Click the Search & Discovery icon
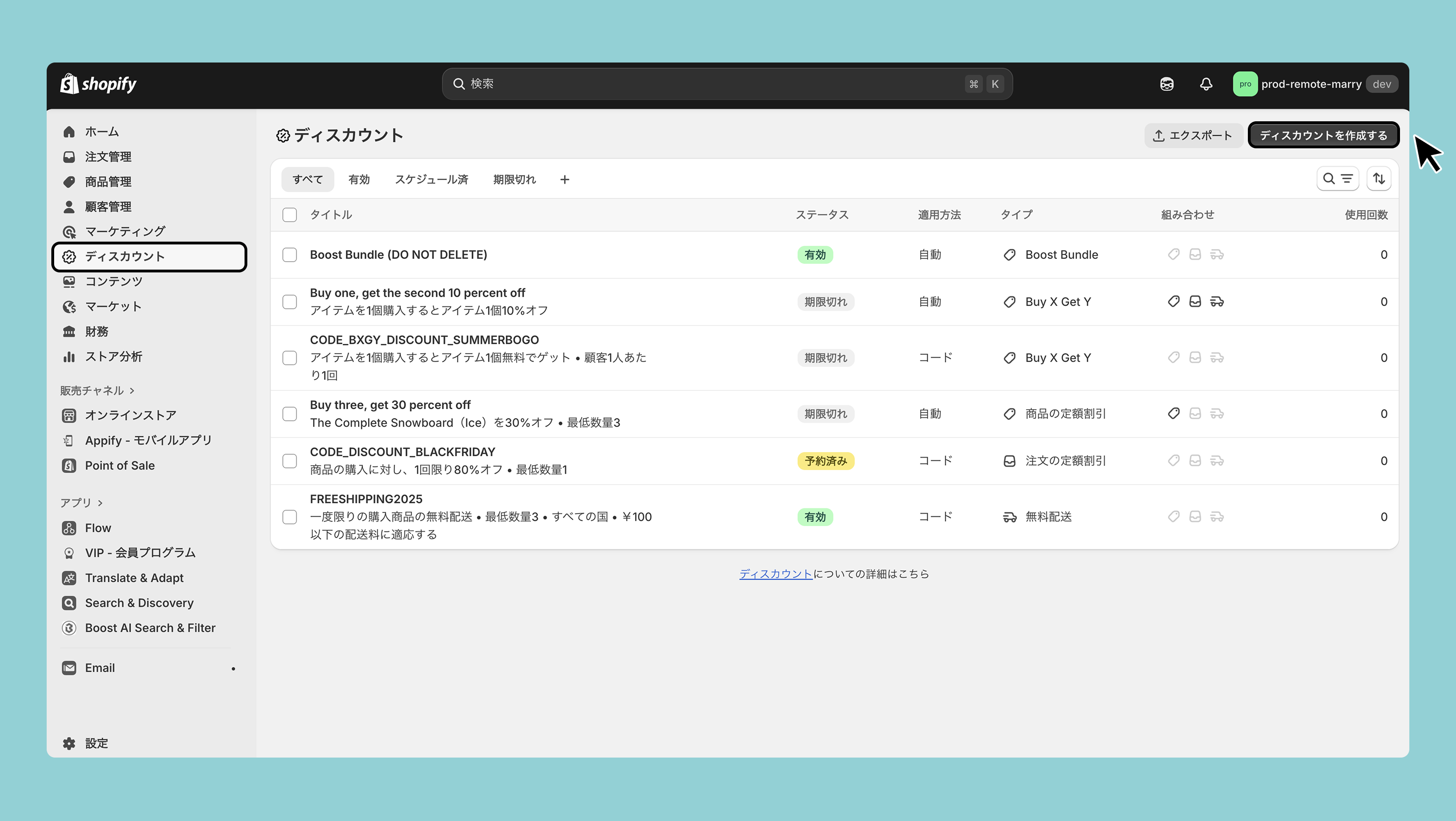This screenshot has width=1456, height=821. [x=69, y=603]
